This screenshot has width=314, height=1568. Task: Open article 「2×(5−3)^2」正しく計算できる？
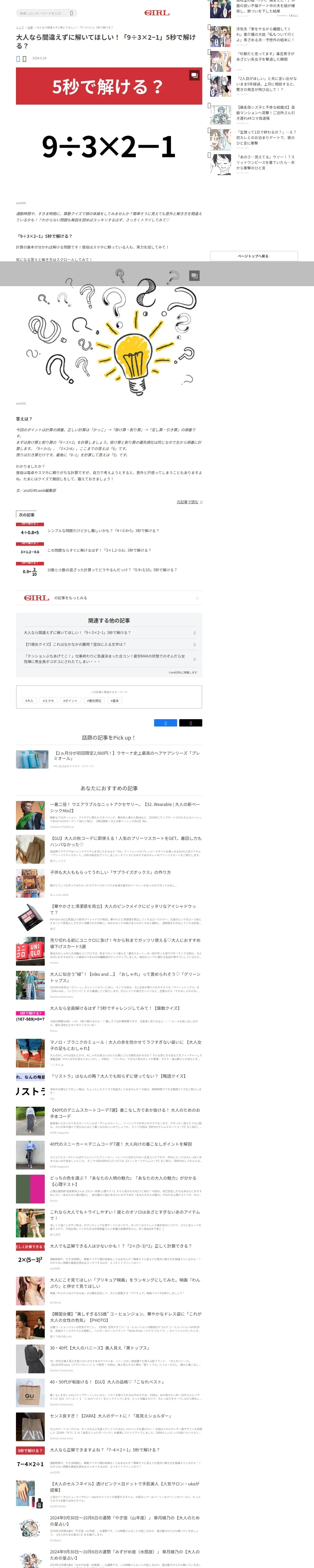coord(121,1246)
